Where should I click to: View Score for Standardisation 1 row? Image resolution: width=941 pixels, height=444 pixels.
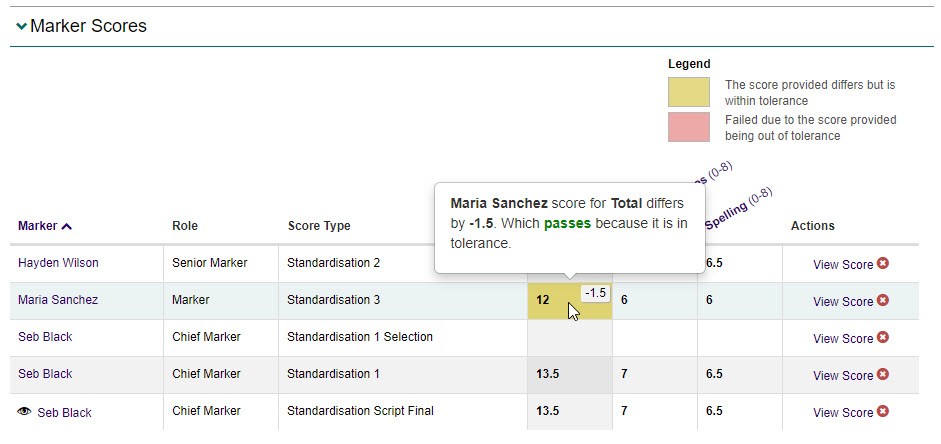[842, 376]
